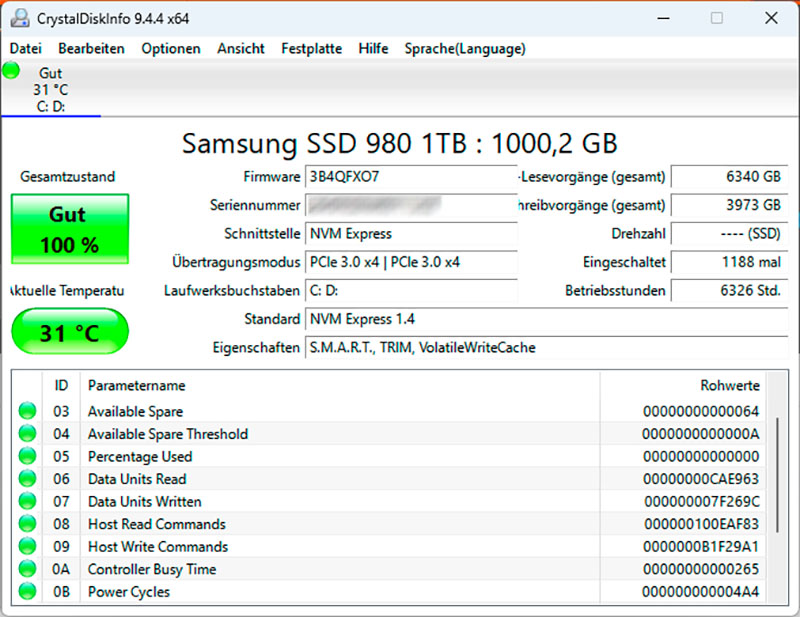The height and width of the screenshot is (617, 800).
Task: Click the blurred Seriennummer field
Action: (x=410, y=206)
